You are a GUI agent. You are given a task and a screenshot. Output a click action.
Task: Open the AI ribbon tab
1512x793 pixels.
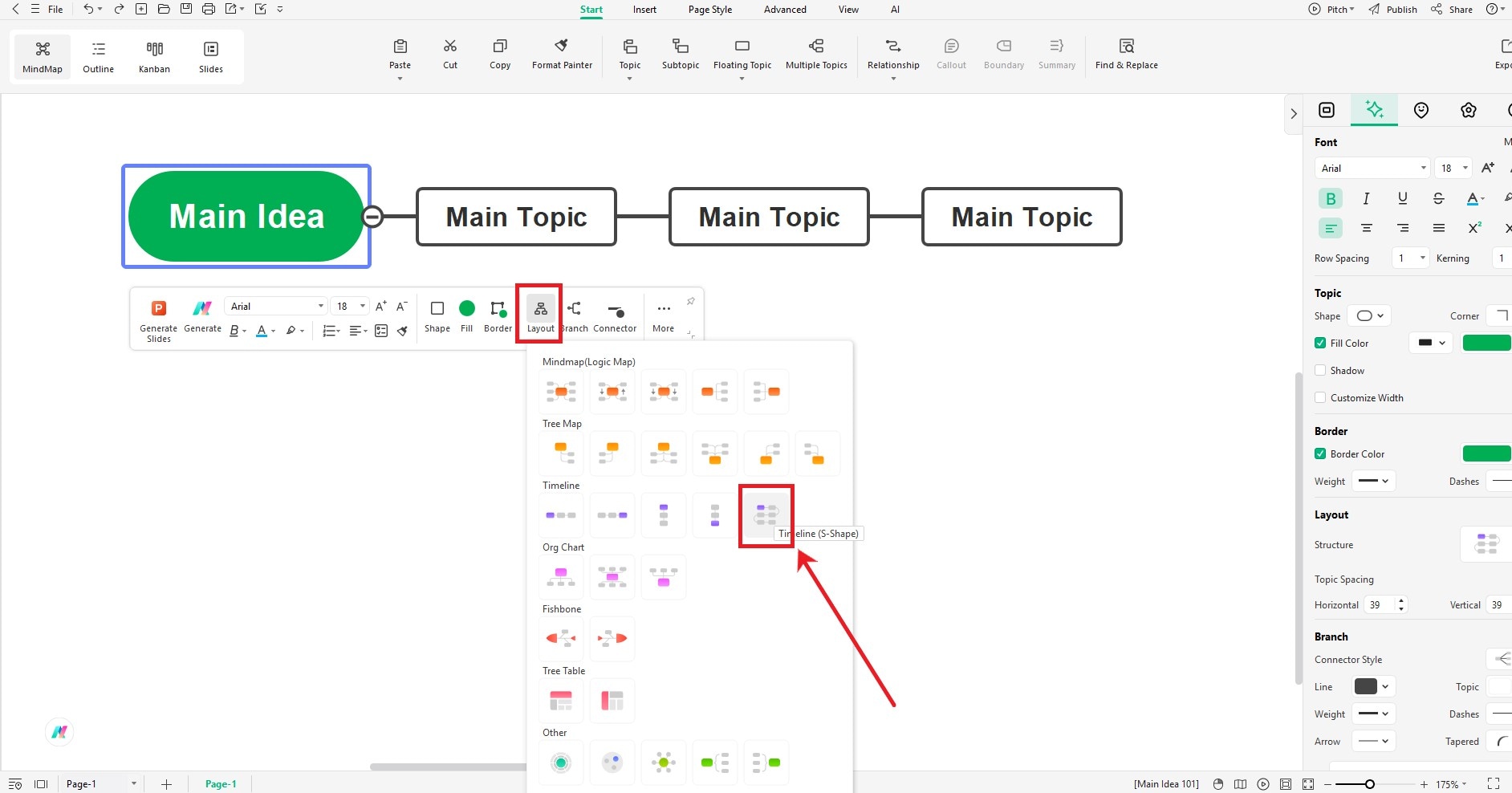pos(895,10)
